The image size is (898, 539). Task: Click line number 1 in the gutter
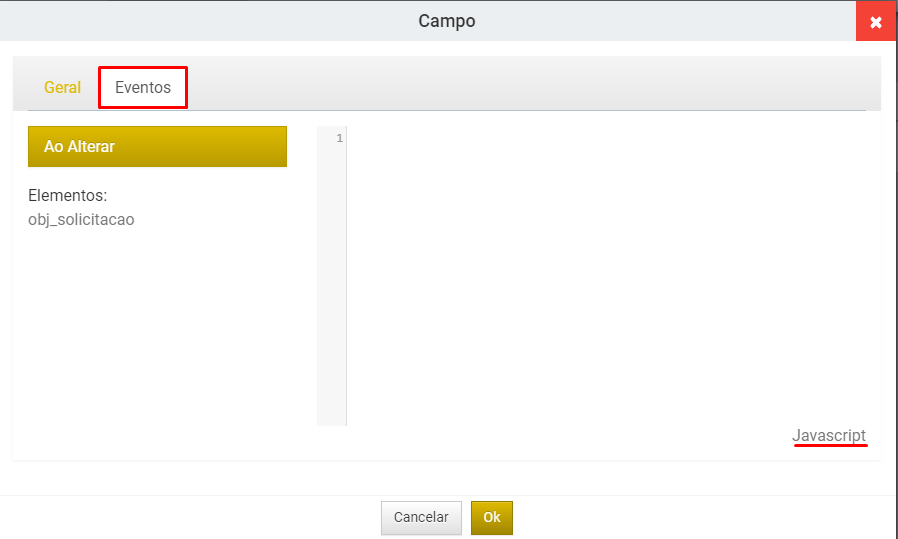tap(340, 138)
